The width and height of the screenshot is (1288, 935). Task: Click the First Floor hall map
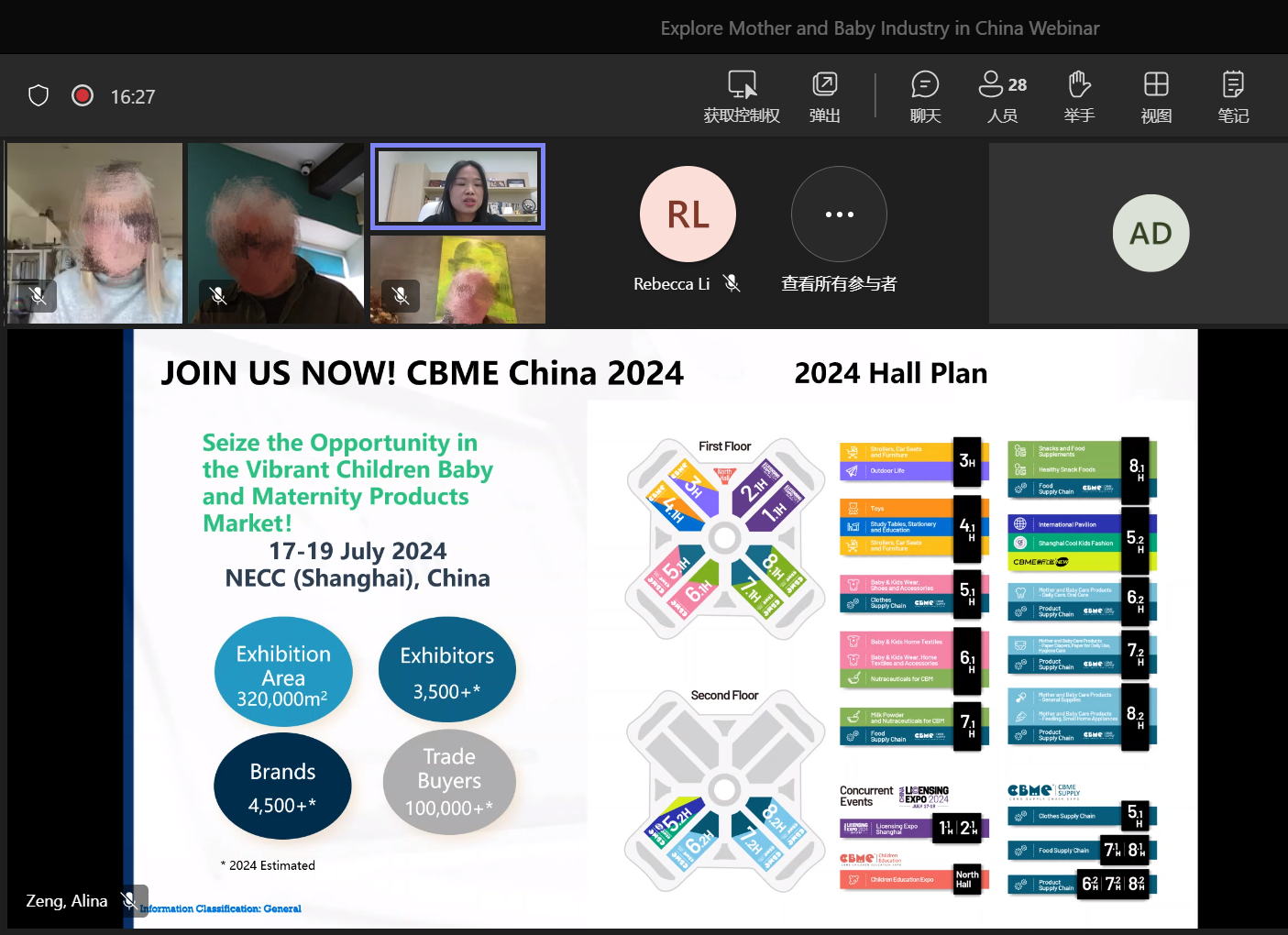(x=724, y=539)
